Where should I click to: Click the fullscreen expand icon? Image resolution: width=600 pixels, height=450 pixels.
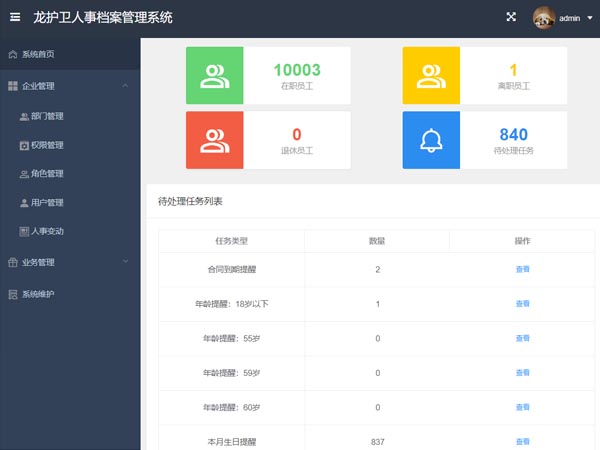coord(511,17)
